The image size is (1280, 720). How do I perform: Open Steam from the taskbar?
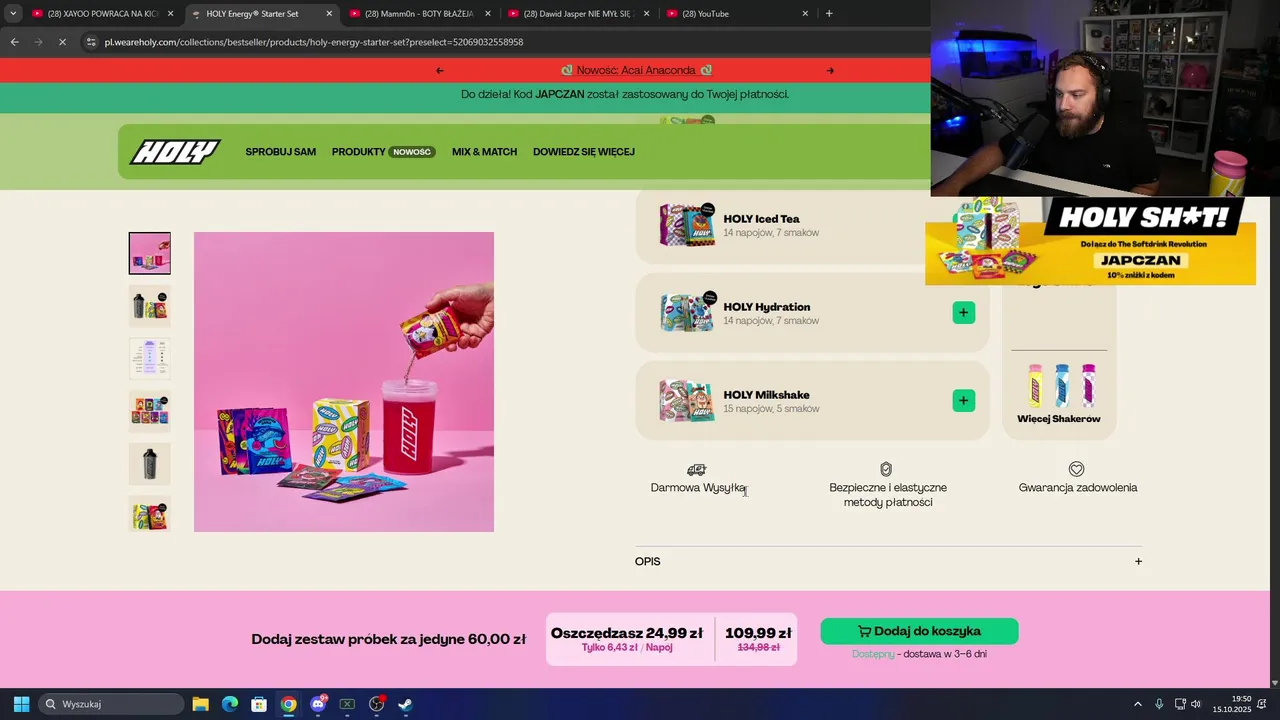406,704
